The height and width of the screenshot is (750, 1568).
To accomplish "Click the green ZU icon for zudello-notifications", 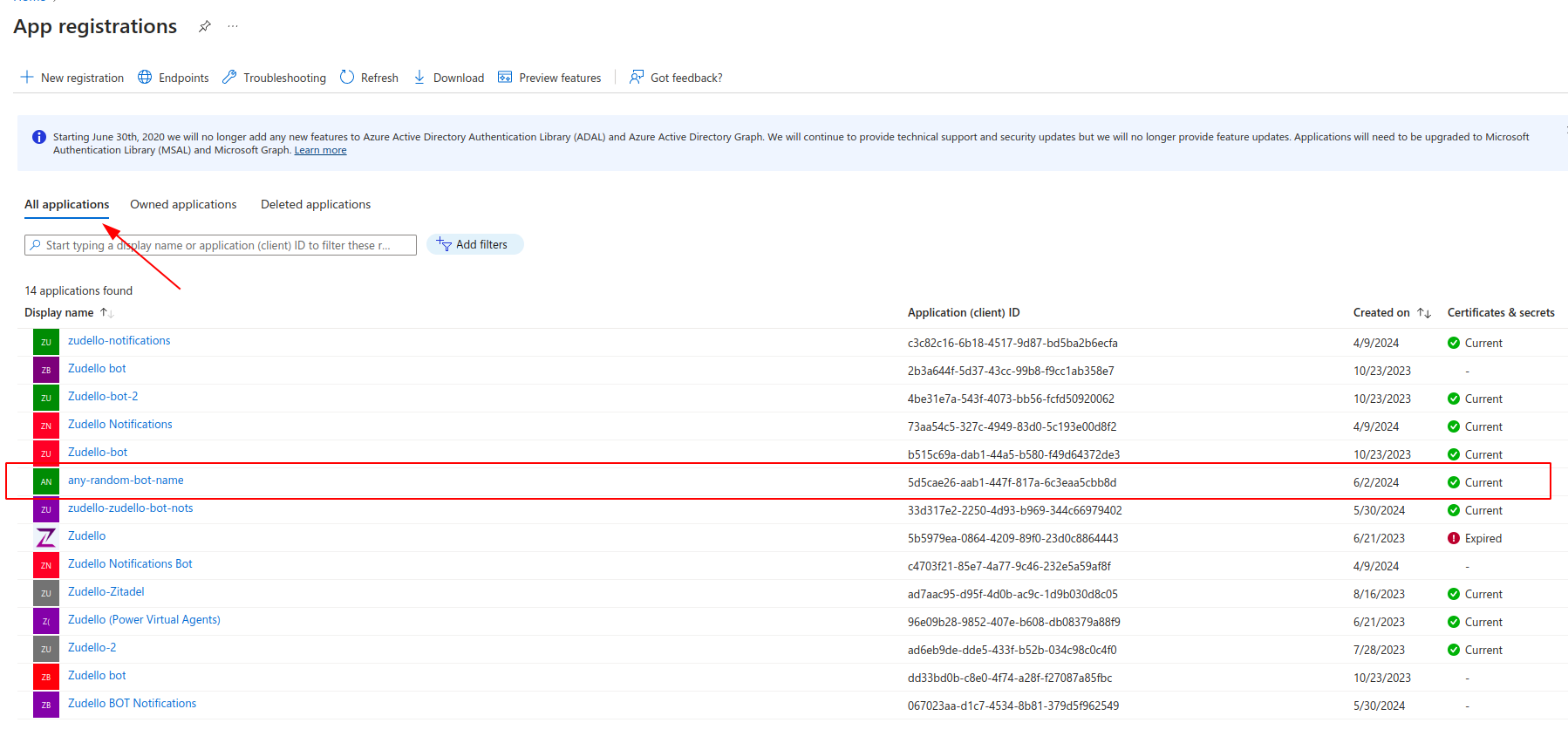I will tap(46, 342).
